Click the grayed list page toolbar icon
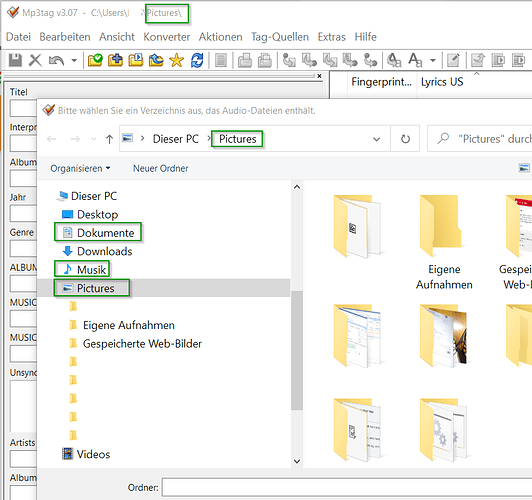Image resolution: width=532 pixels, height=500 pixels. [x=221, y=60]
